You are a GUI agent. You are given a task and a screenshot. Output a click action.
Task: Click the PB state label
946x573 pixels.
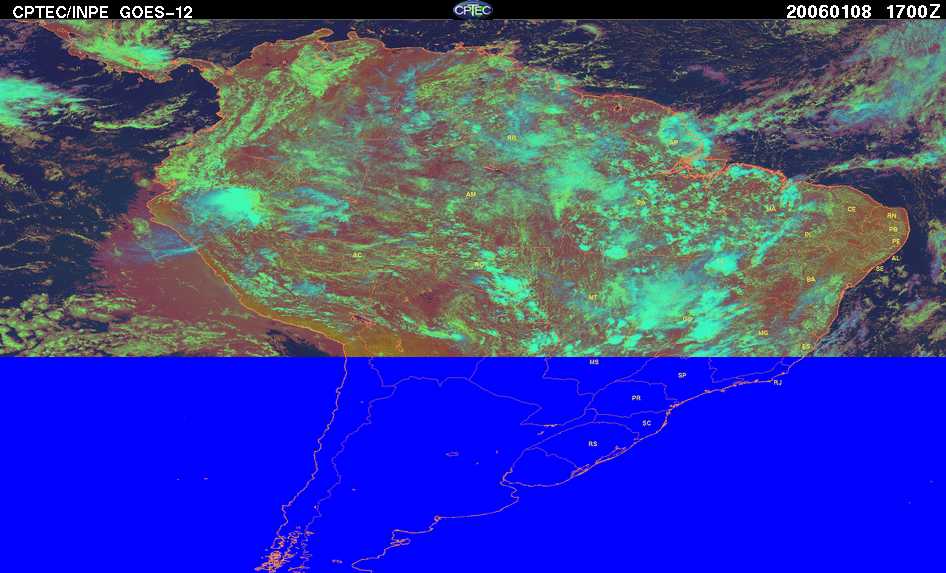pos(894,229)
